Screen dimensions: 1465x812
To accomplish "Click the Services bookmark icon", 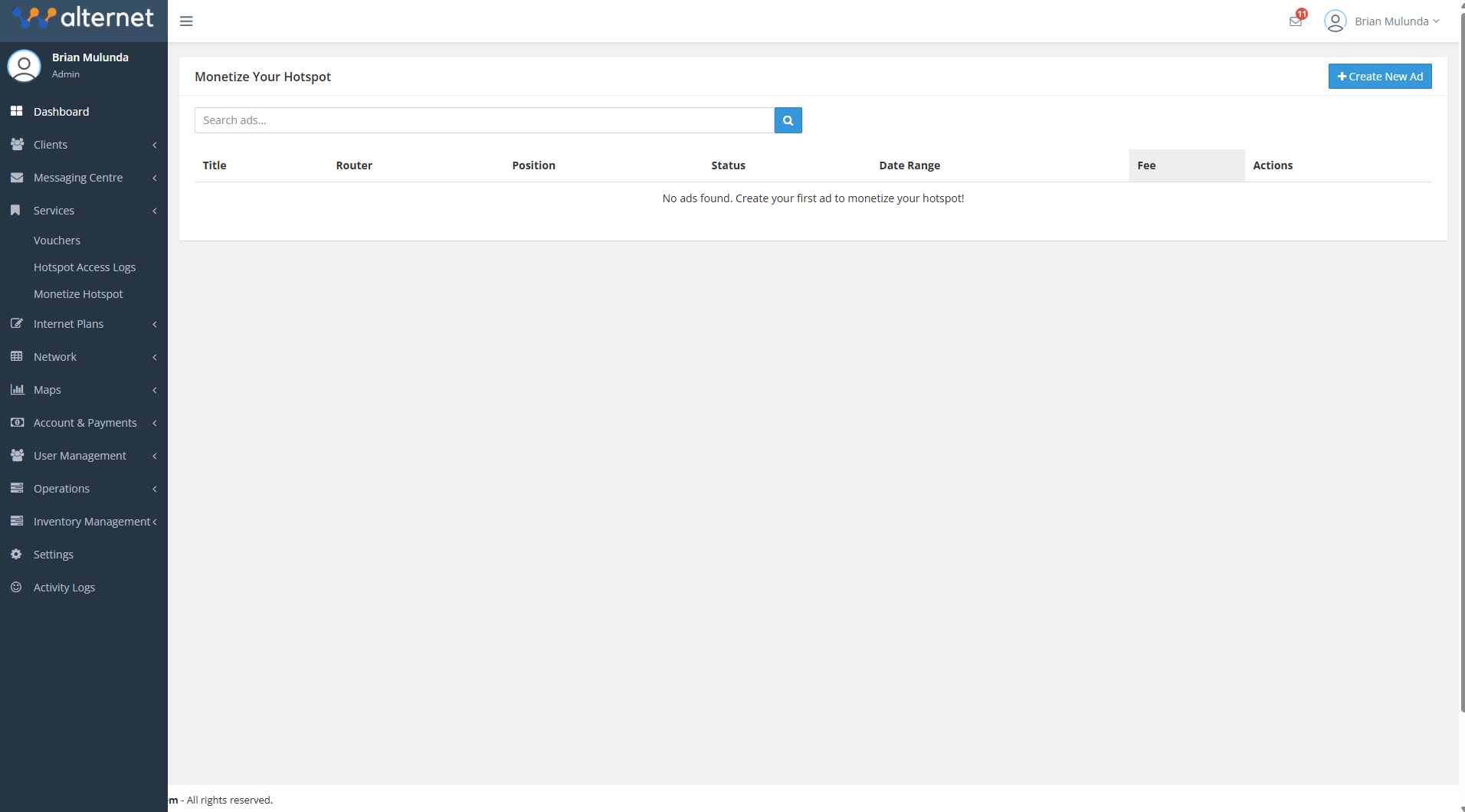I will (16, 211).
